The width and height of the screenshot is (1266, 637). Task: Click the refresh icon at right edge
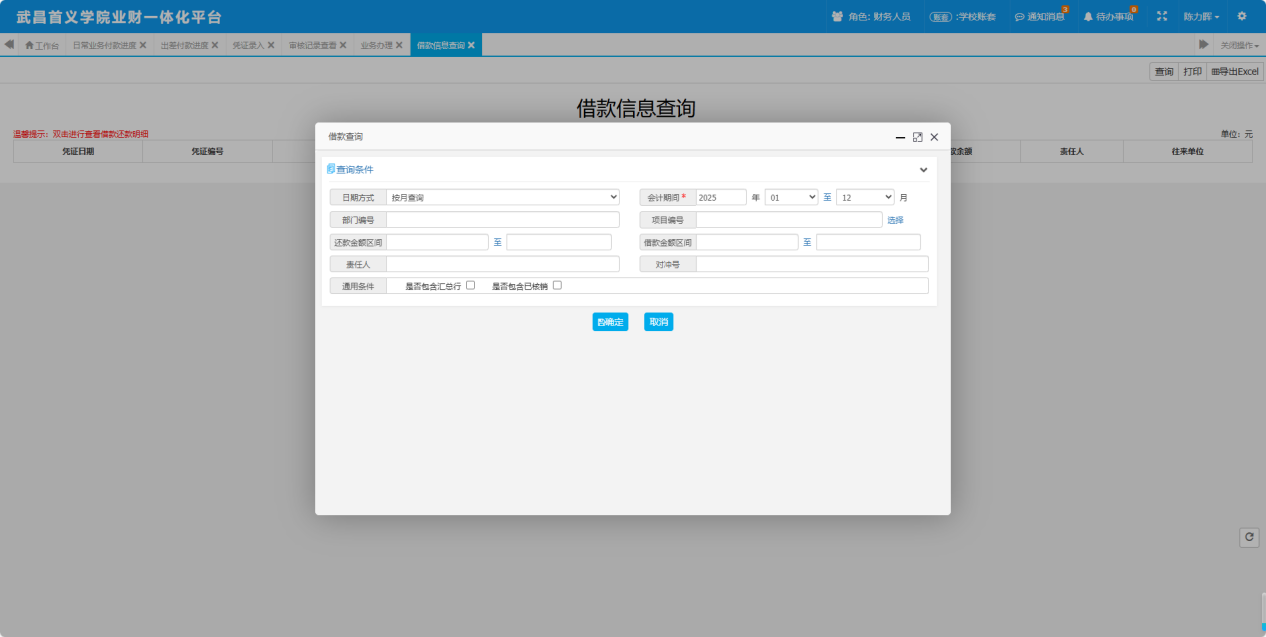[1249, 537]
